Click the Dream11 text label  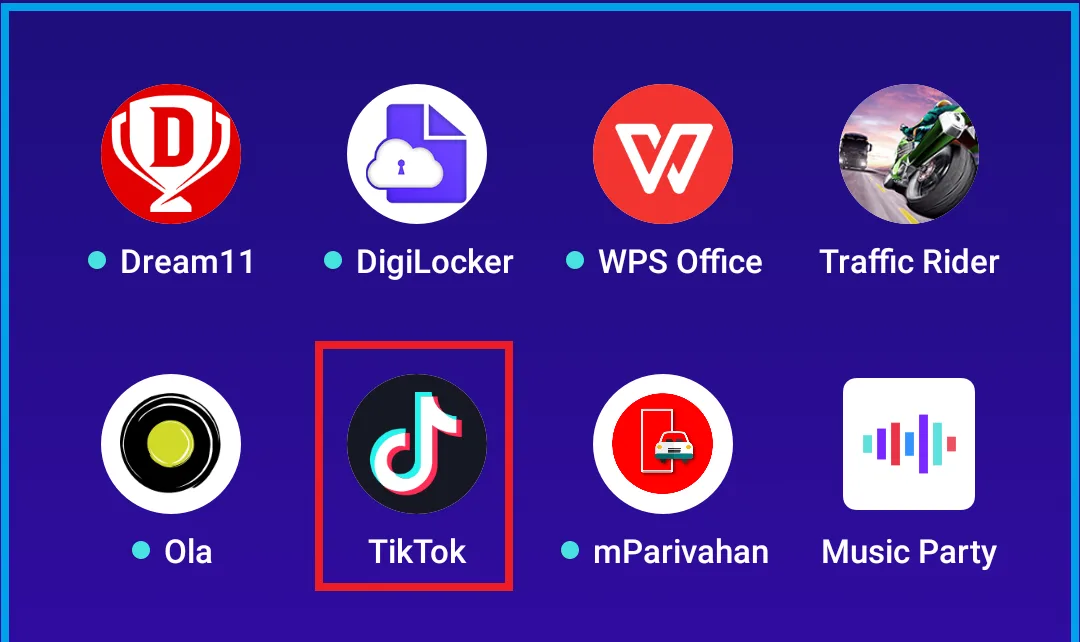tap(187, 262)
